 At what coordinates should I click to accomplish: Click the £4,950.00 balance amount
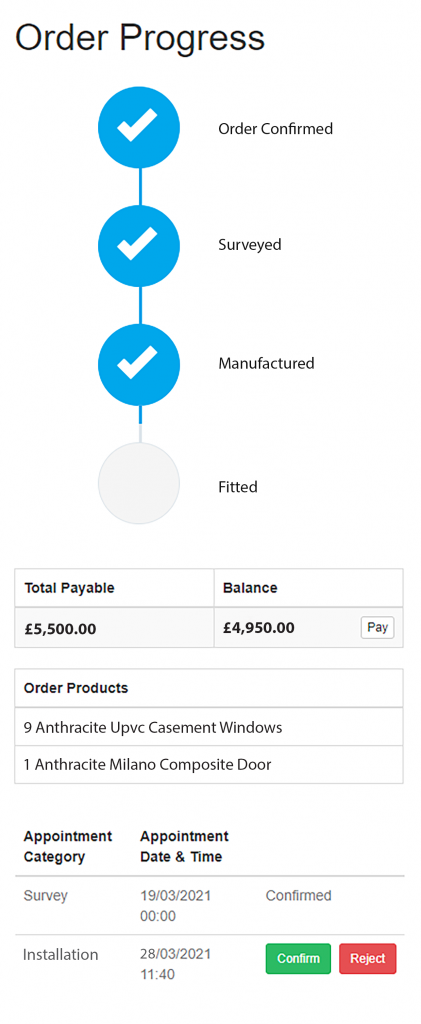[258, 628]
